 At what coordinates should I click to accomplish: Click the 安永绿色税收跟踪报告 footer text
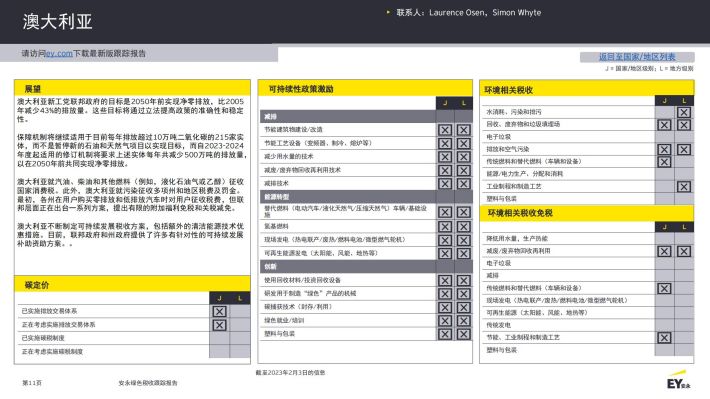[x=148, y=383]
